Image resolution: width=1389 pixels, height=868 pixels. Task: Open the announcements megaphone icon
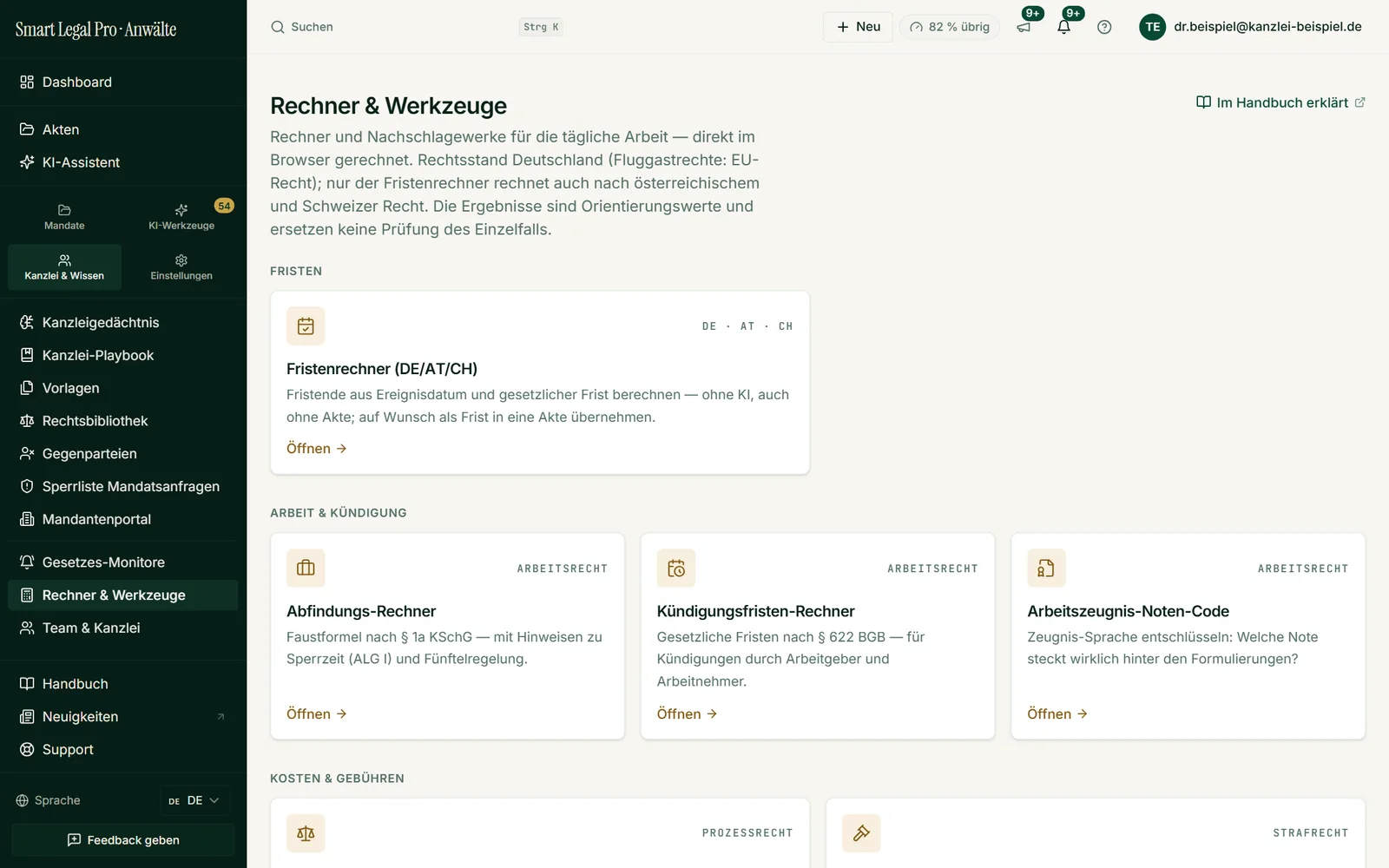point(1024,27)
